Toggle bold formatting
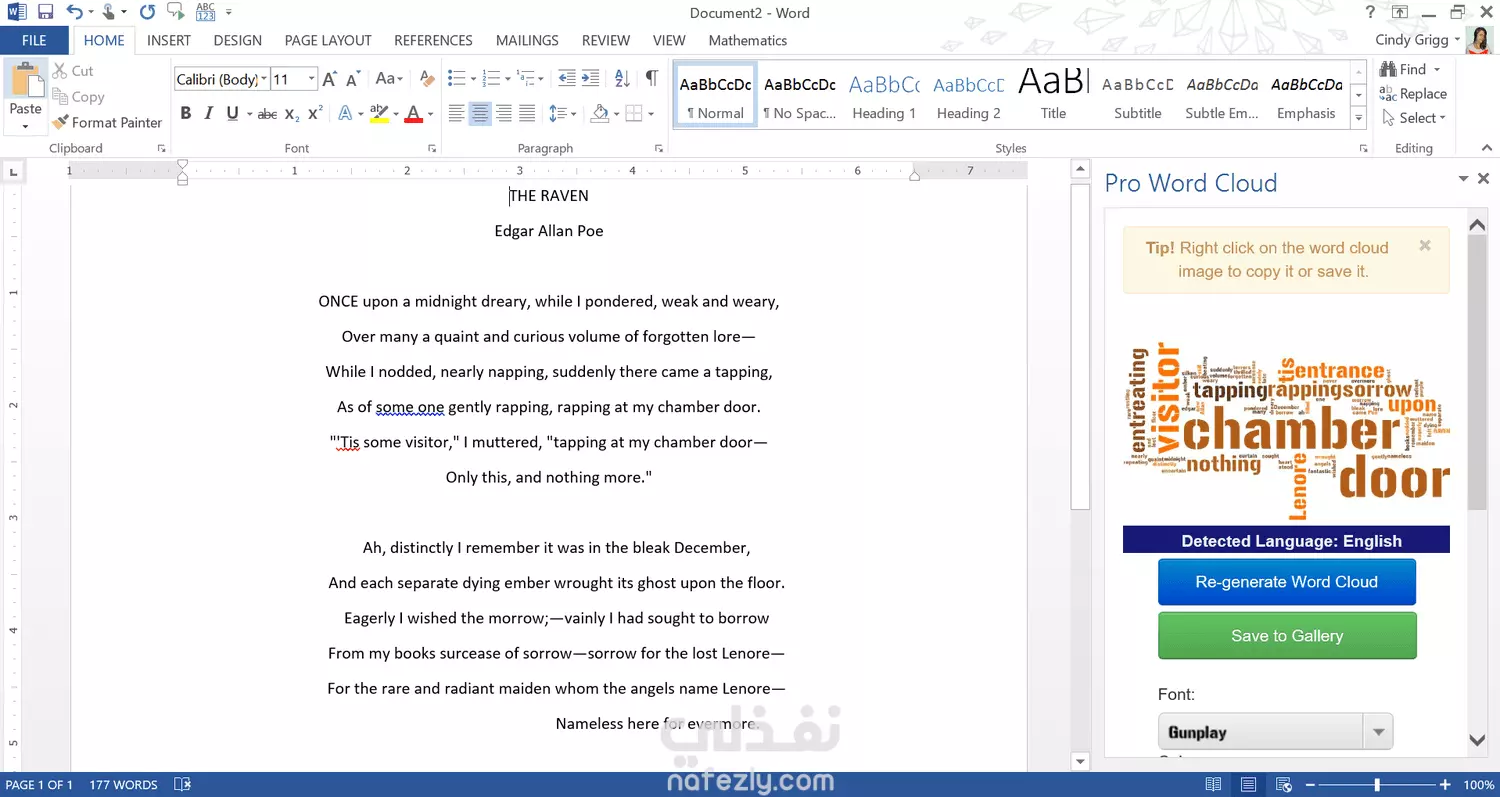Screen dimensions: 1500x797 click(x=185, y=114)
